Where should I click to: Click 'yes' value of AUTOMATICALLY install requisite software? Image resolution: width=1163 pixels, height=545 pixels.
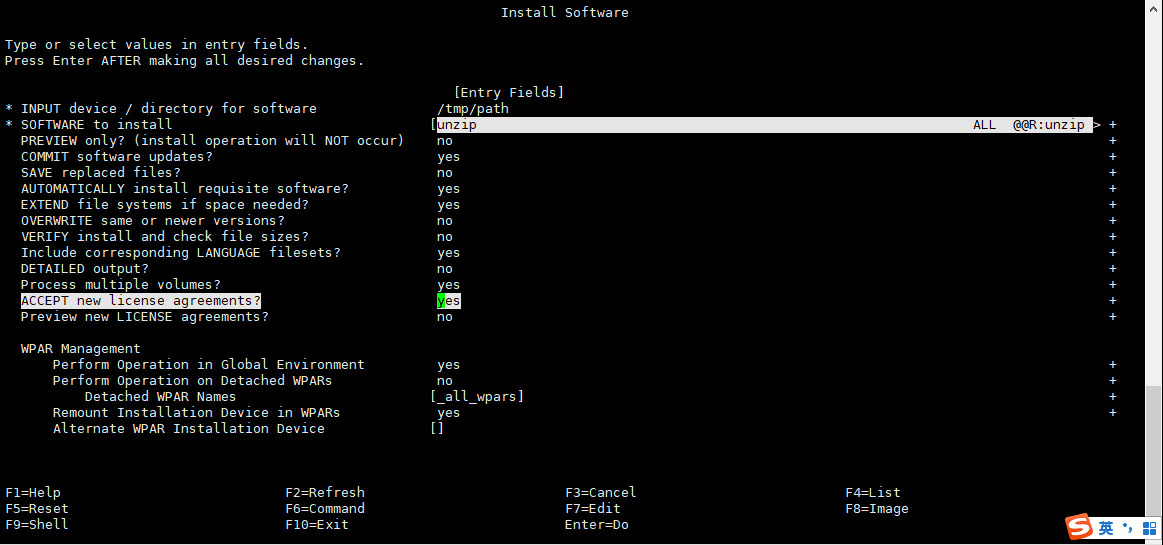[x=449, y=189]
